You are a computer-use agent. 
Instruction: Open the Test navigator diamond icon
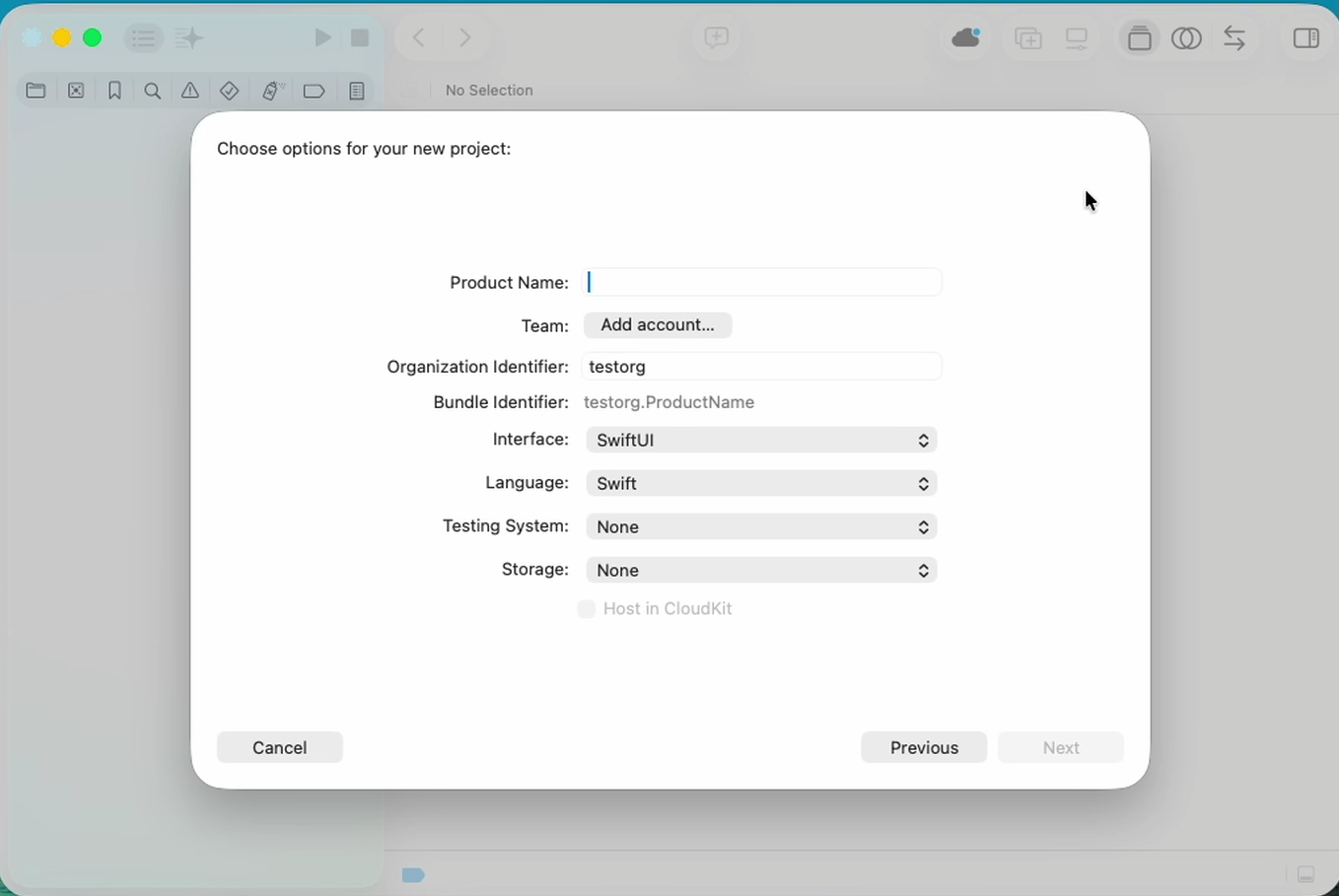[x=229, y=91]
